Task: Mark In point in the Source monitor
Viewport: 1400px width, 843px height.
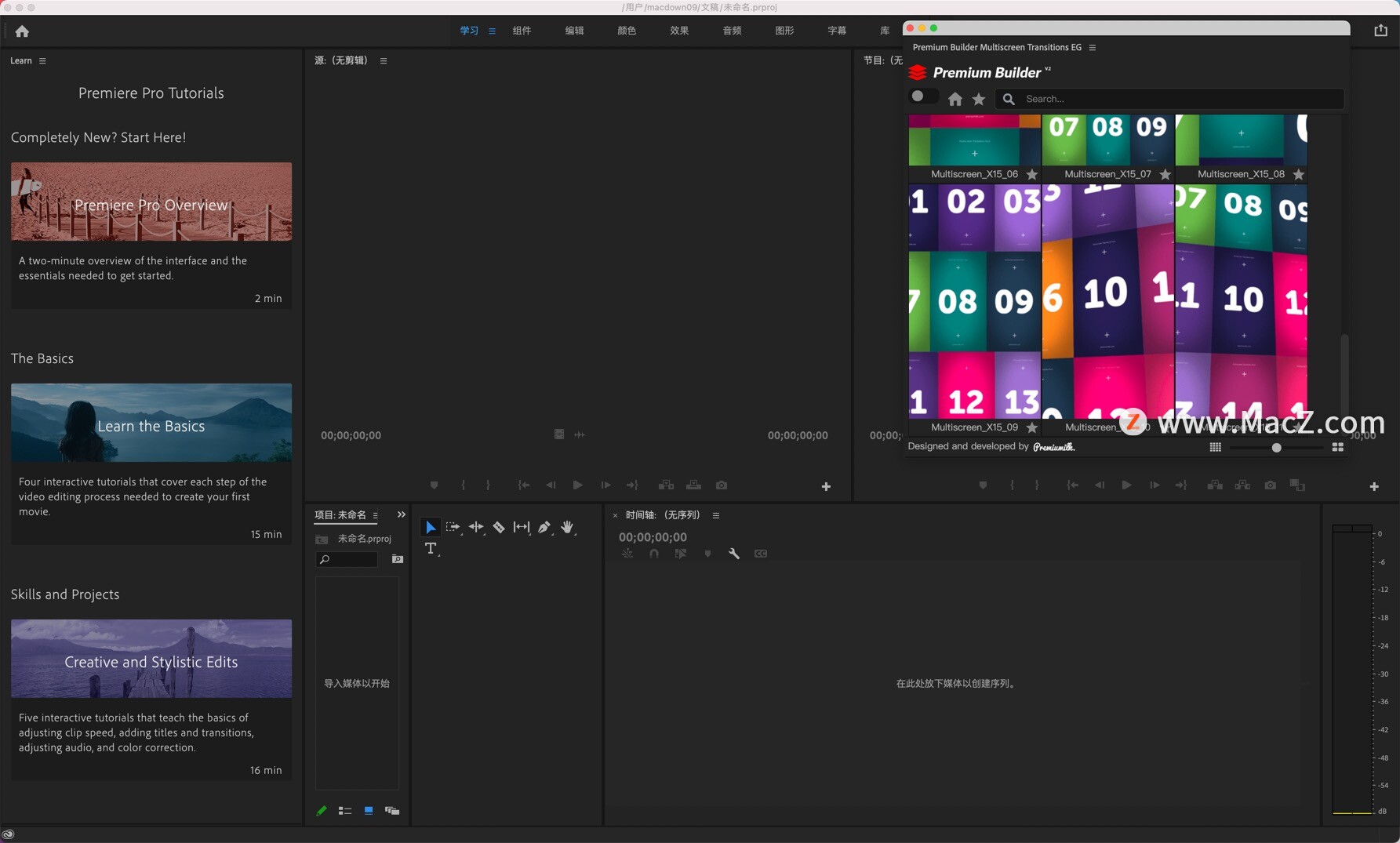Action: click(x=464, y=485)
